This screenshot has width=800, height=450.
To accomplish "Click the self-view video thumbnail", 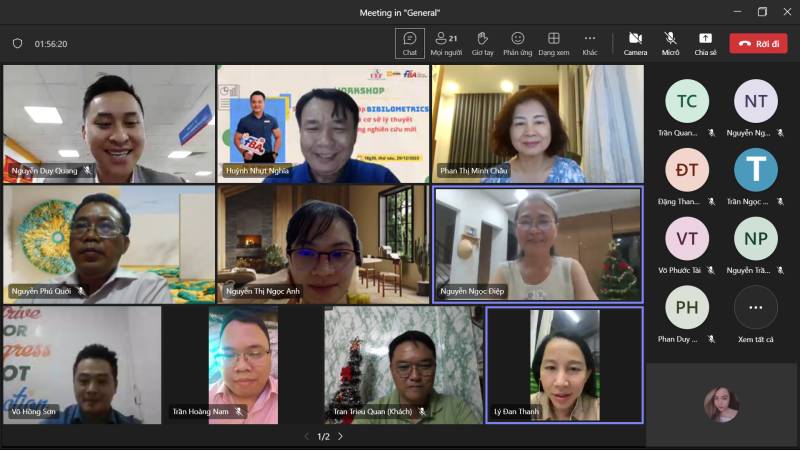I will tap(721, 404).
